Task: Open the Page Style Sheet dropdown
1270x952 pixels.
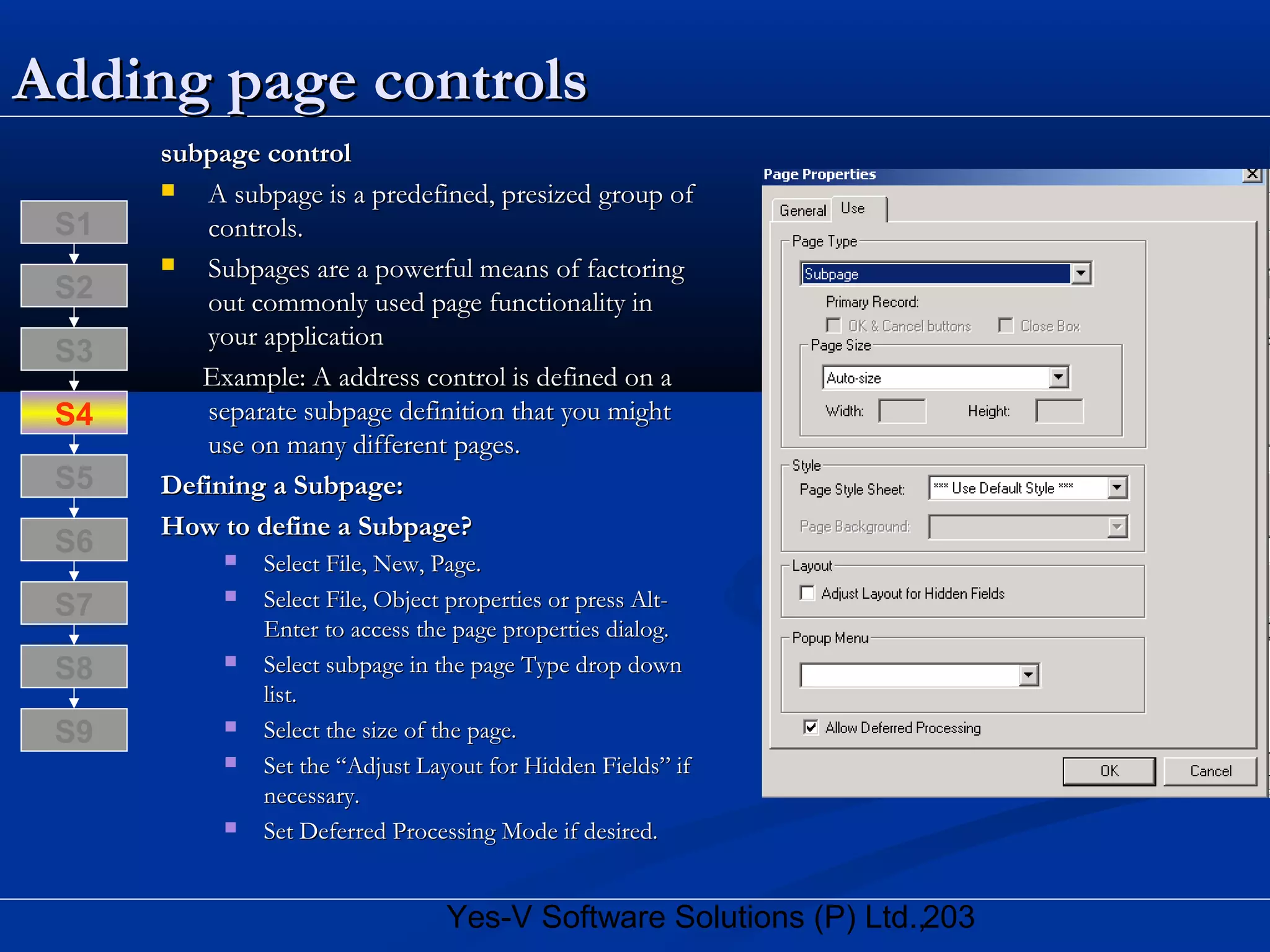Action: [1117, 488]
